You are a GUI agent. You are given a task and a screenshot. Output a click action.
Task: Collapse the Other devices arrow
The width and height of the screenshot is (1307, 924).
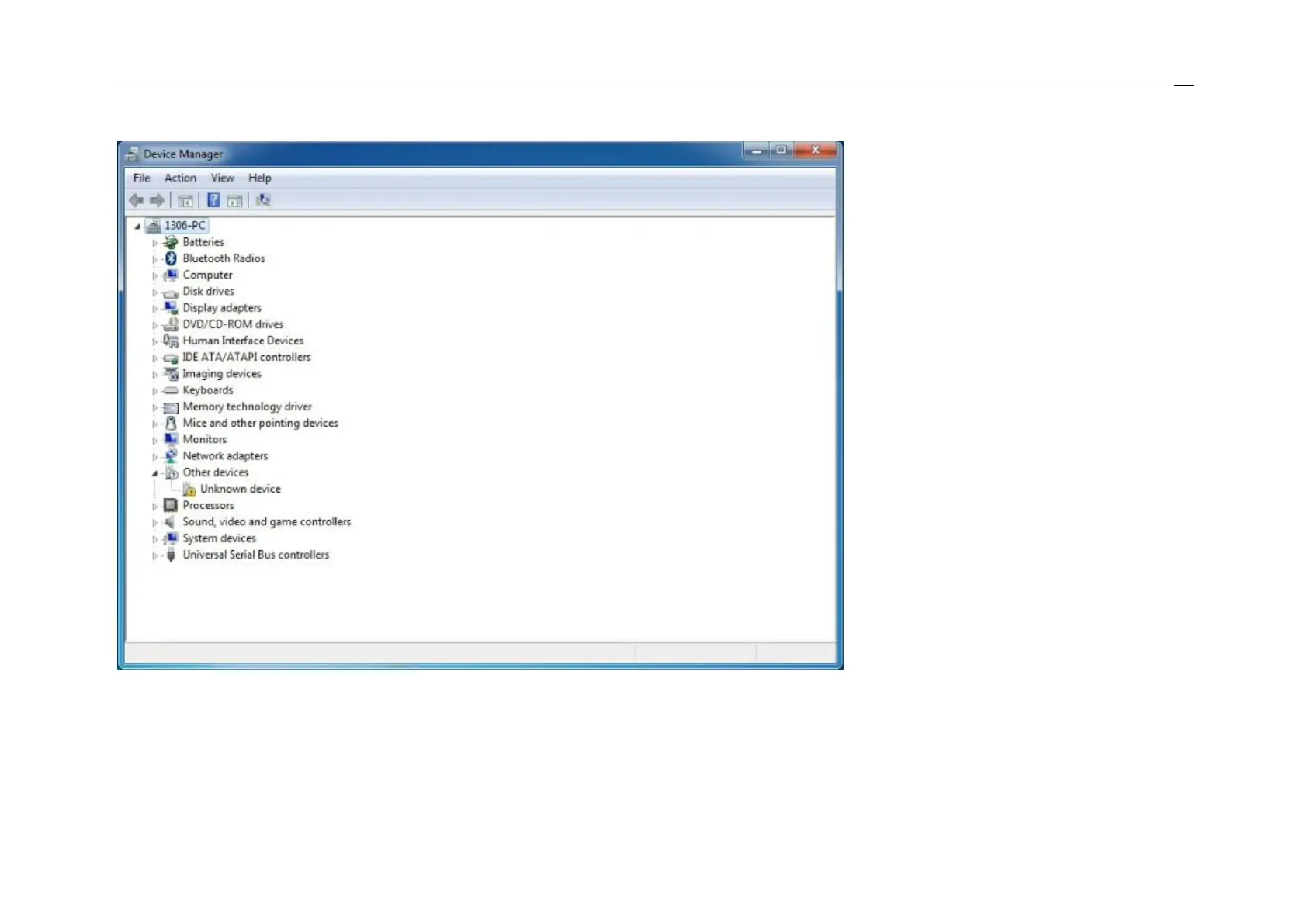coord(154,473)
